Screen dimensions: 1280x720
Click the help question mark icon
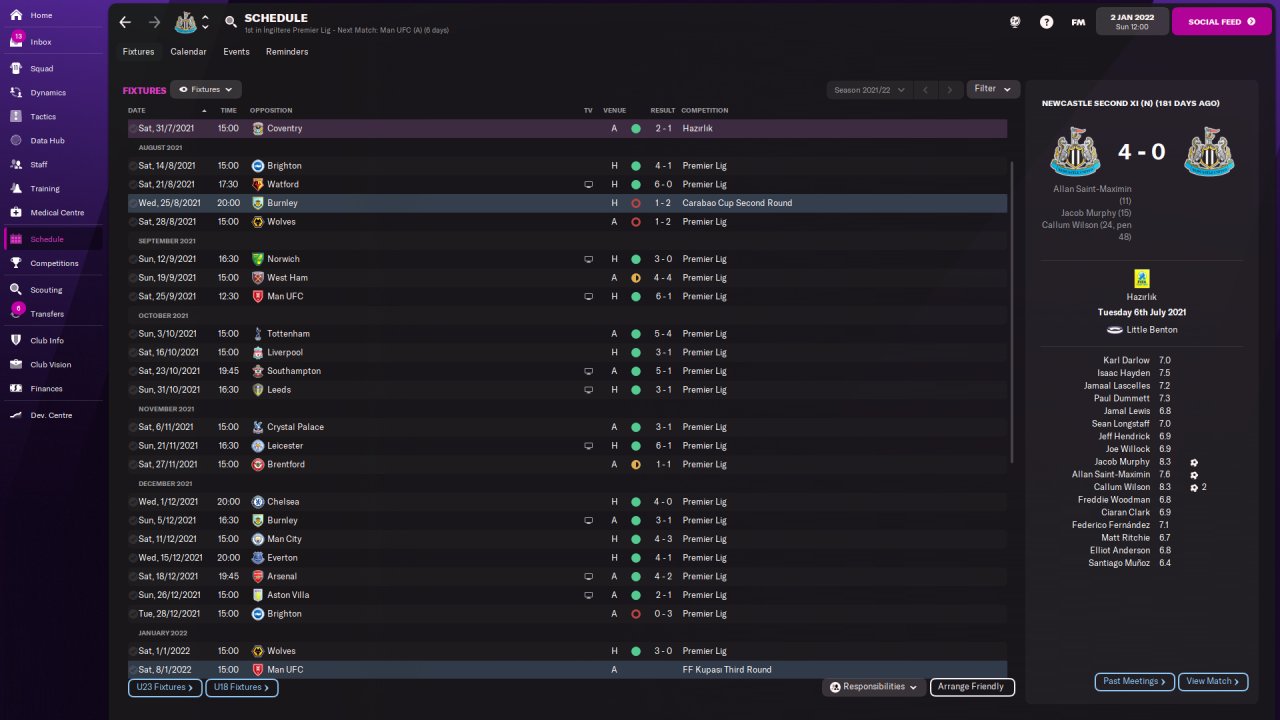pos(1046,22)
